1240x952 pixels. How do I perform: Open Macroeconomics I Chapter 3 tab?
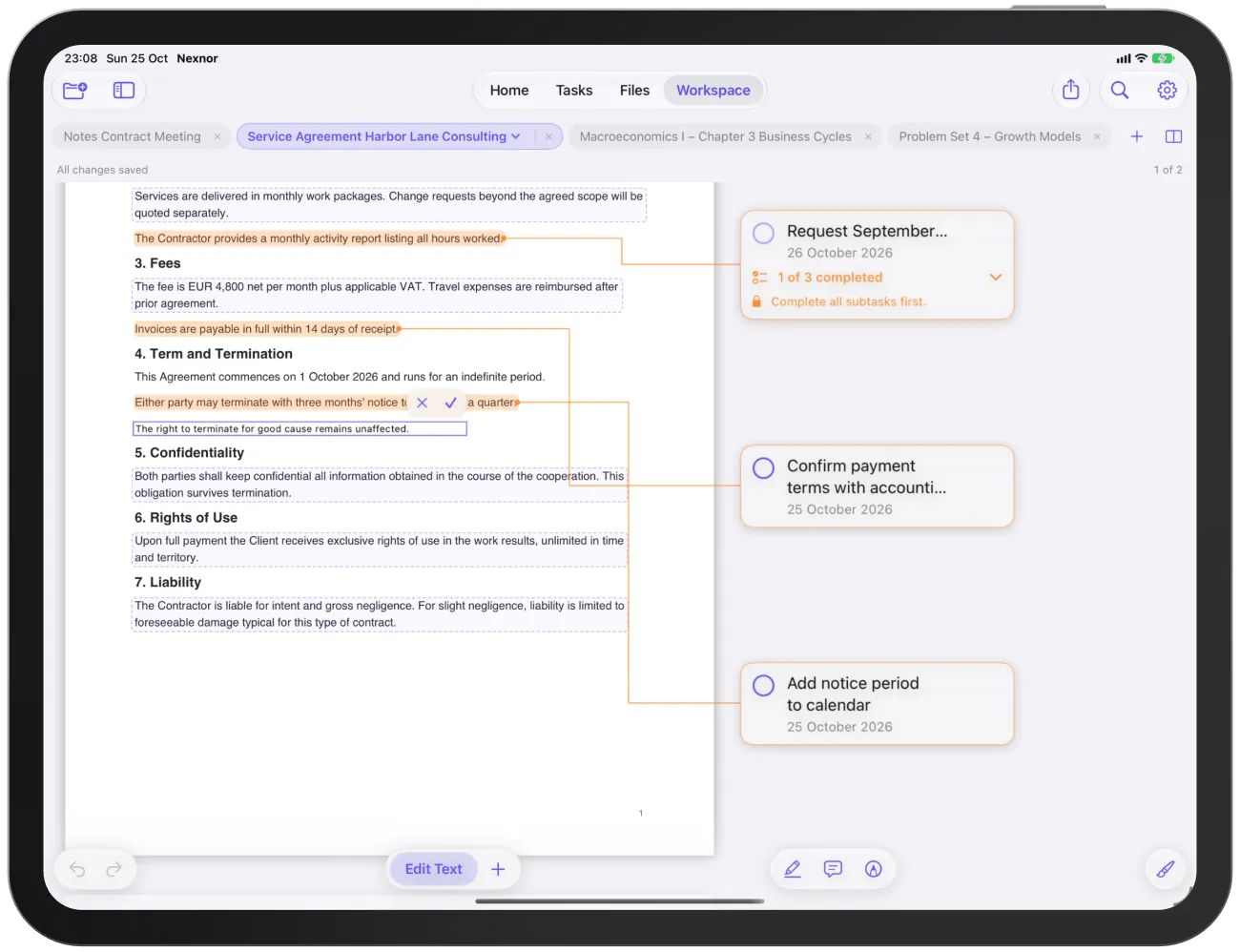tap(715, 136)
